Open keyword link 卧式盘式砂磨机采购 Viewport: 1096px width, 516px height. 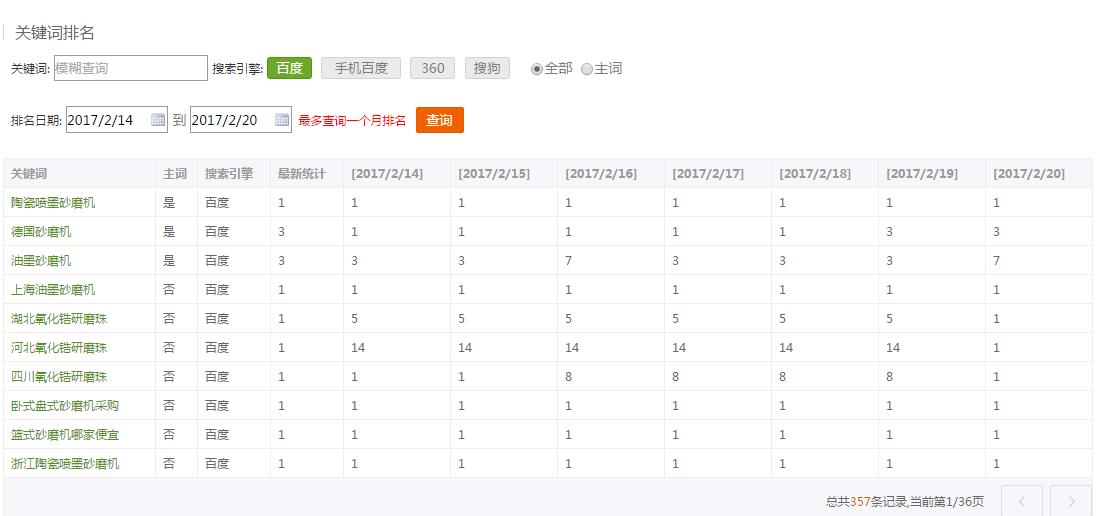click(x=65, y=406)
